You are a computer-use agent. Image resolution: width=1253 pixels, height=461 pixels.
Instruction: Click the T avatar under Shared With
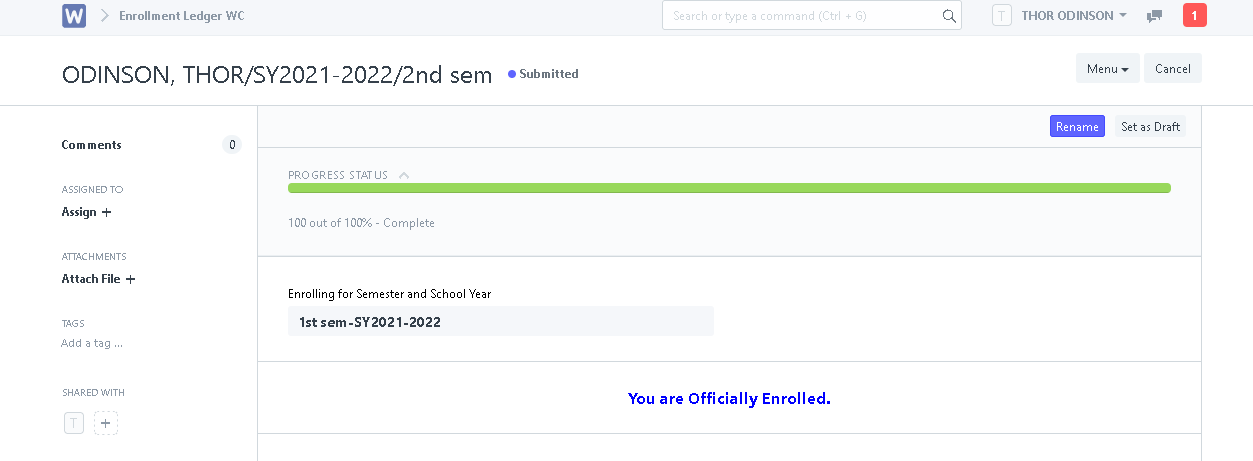tap(74, 423)
